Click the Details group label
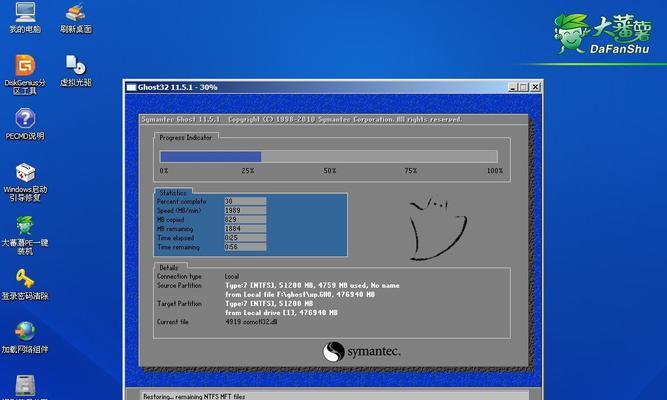This screenshot has width=667, height=400. 168,268
